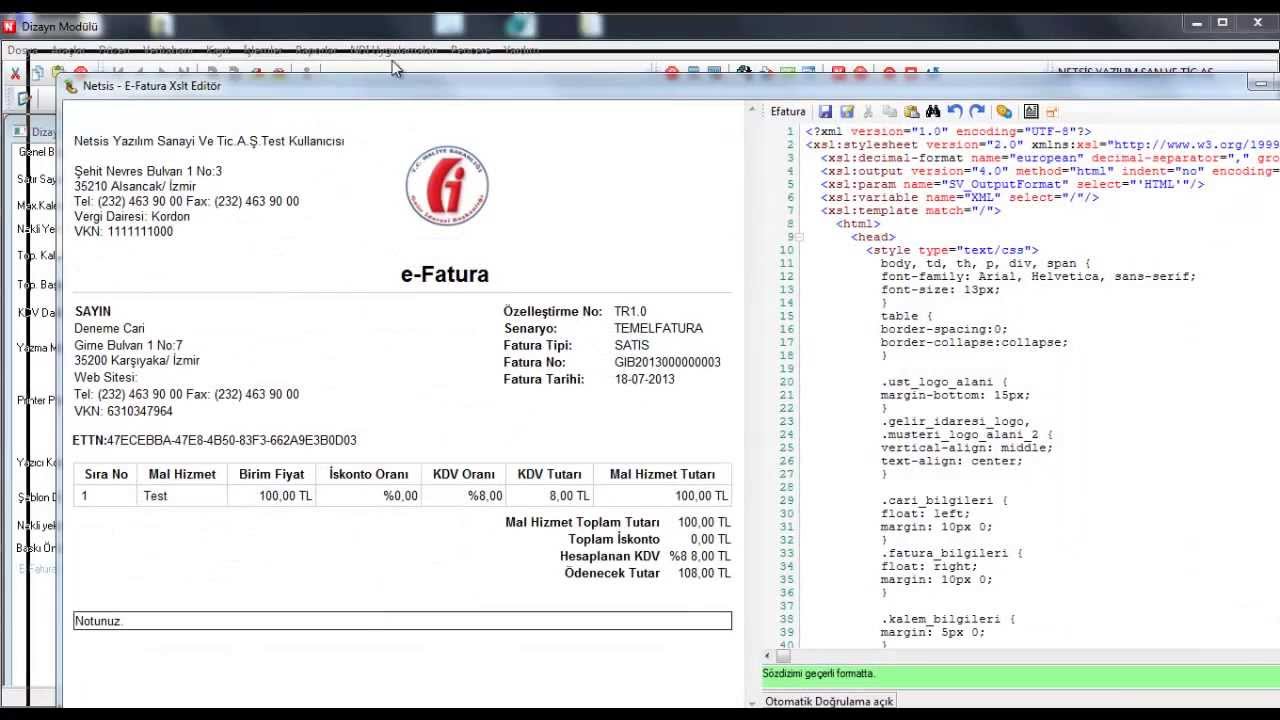
Task: Redo the edit with the redo arrow
Action: [977, 112]
